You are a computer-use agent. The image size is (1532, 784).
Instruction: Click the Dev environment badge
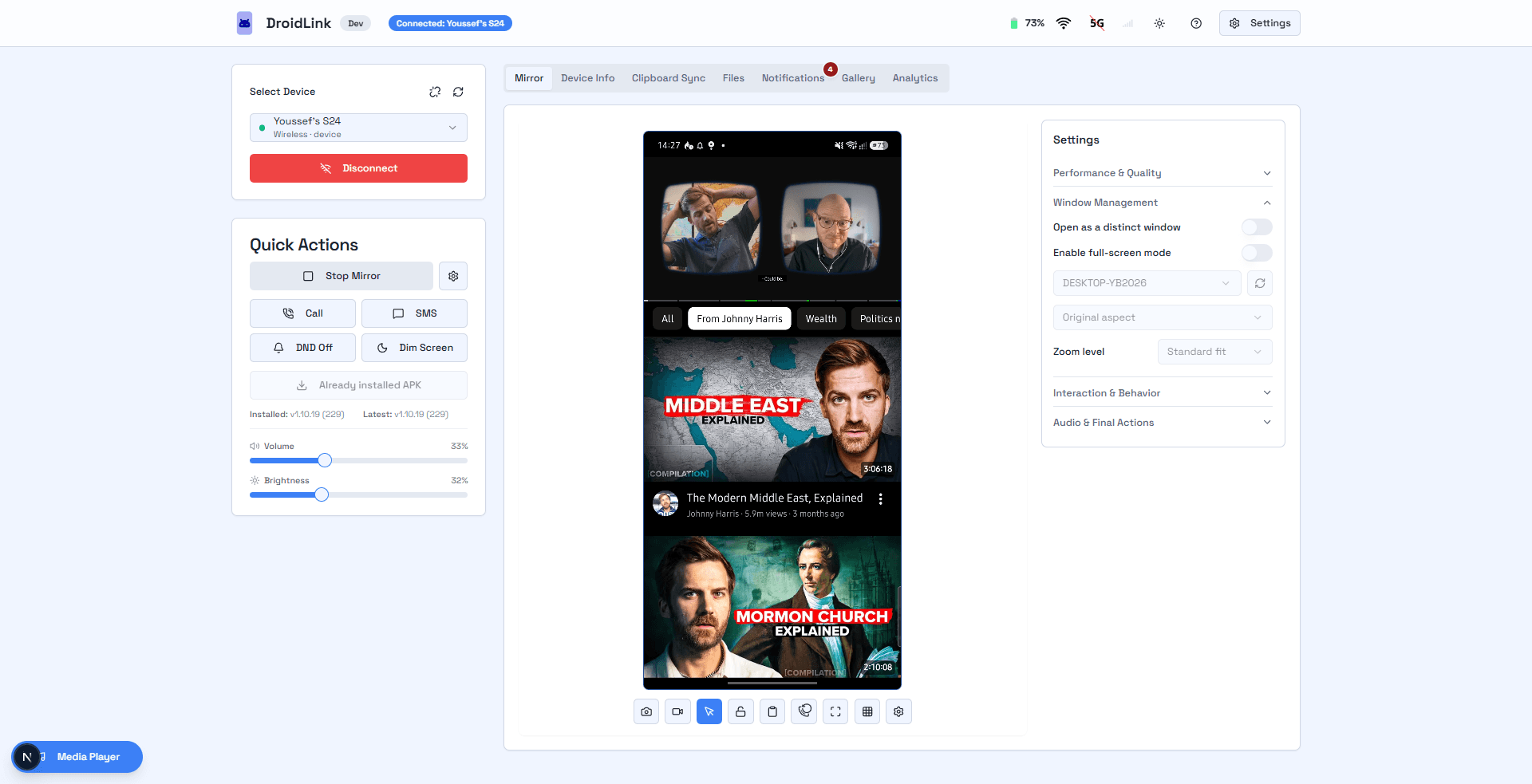[x=355, y=23]
